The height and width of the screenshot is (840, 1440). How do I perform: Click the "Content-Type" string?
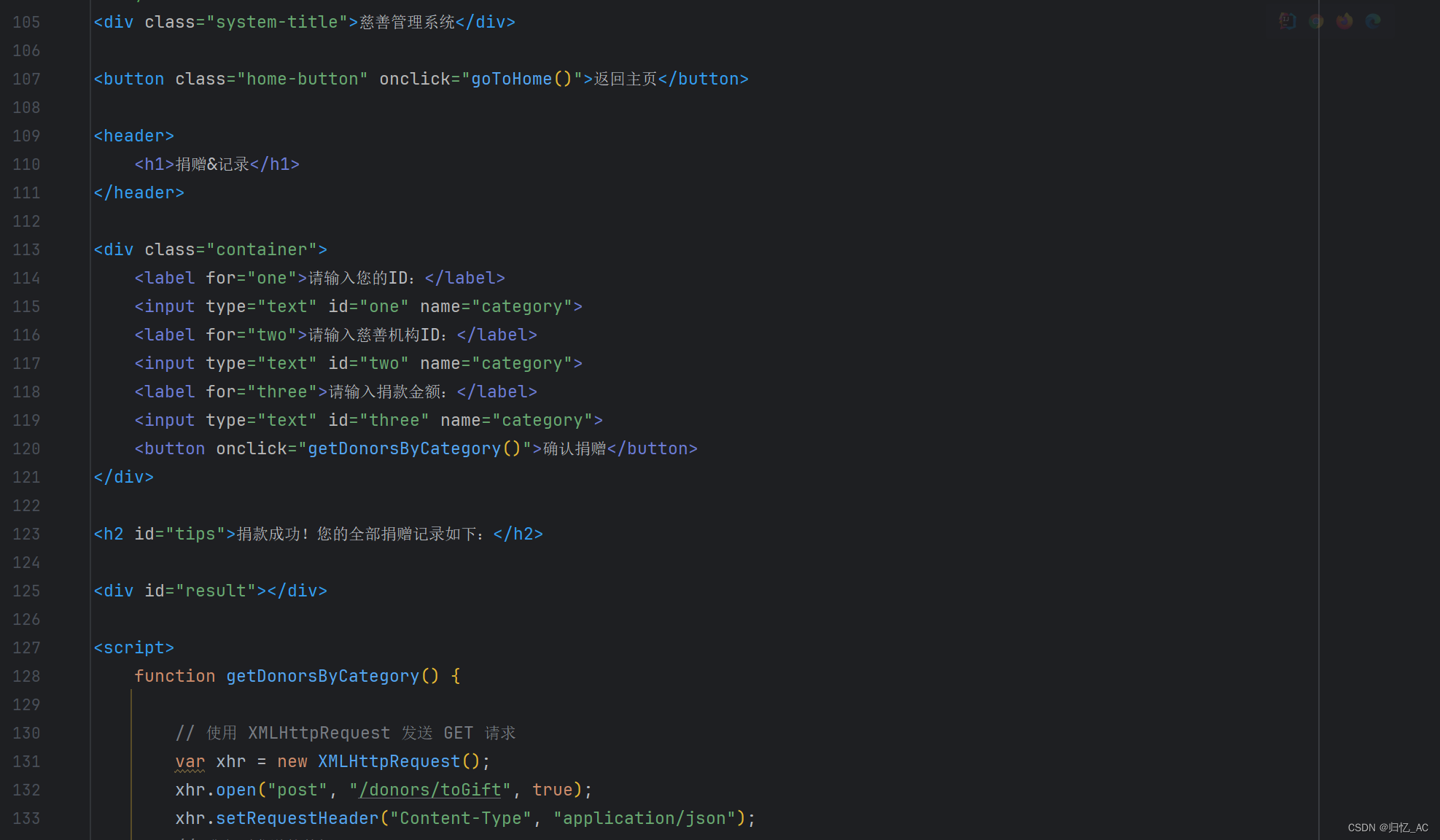pos(461,818)
